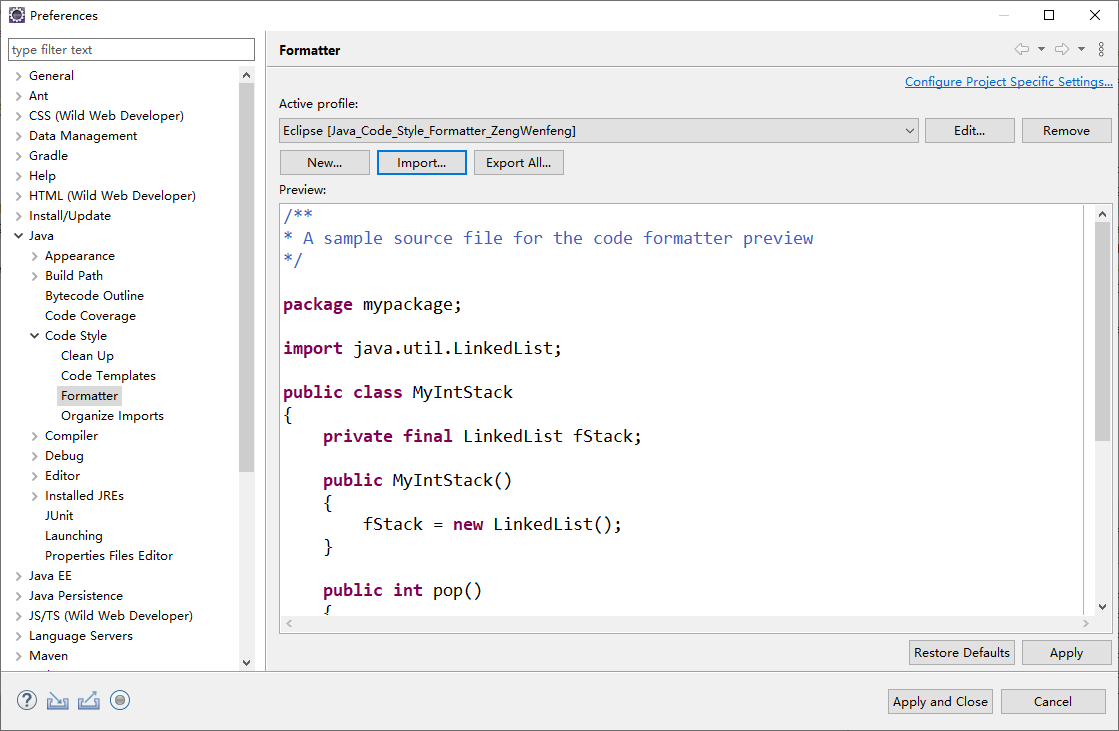The width and height of the screenshot is (1119, 731).
Task: Click the tree scroll up arrow
Action: point(246,75)
